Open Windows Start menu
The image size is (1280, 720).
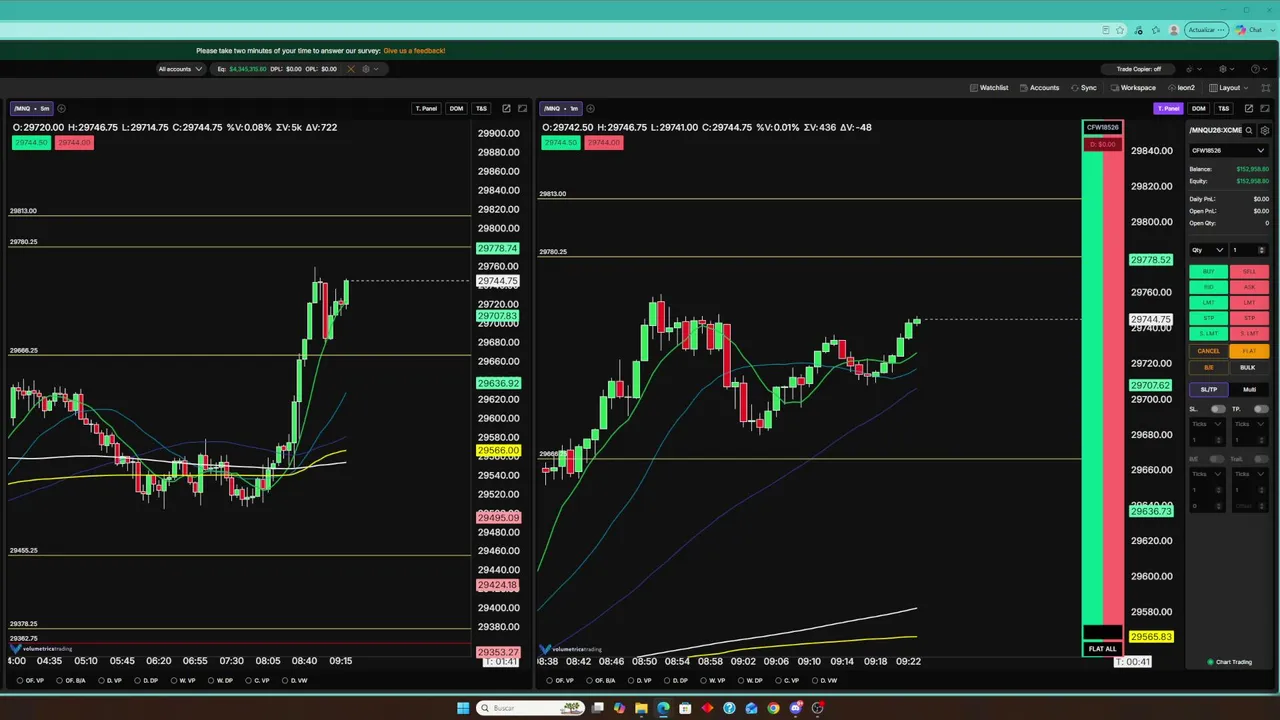point(463,708)
